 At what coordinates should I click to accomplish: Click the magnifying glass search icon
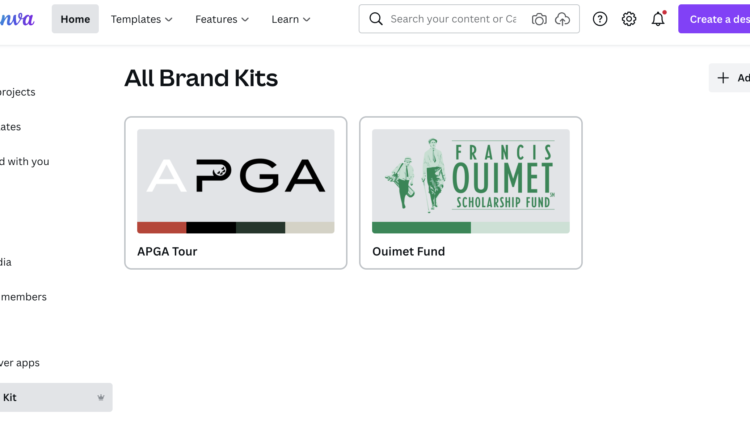click(376, 19)
